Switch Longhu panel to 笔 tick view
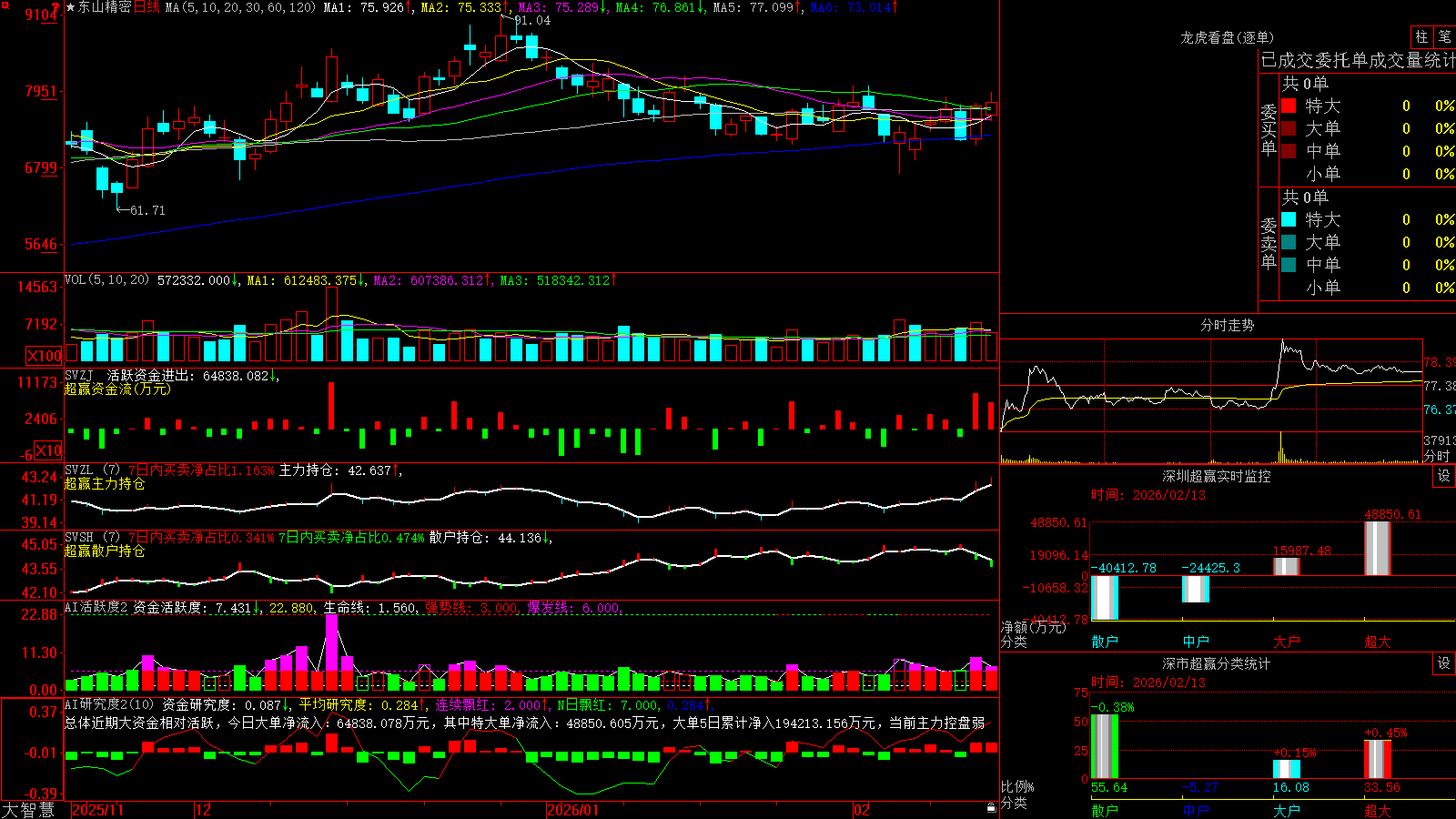This screenshot has height=819, width=1456. (x=1445, y=36)
